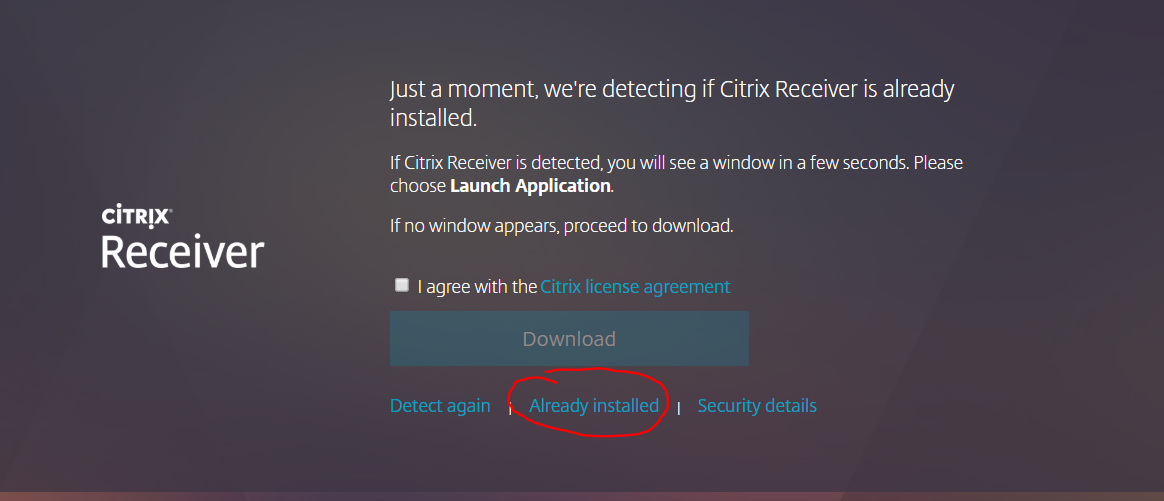Screen dimensions: 1164x501
Task: Choose the Already installed link
Action: click(594, 406)
